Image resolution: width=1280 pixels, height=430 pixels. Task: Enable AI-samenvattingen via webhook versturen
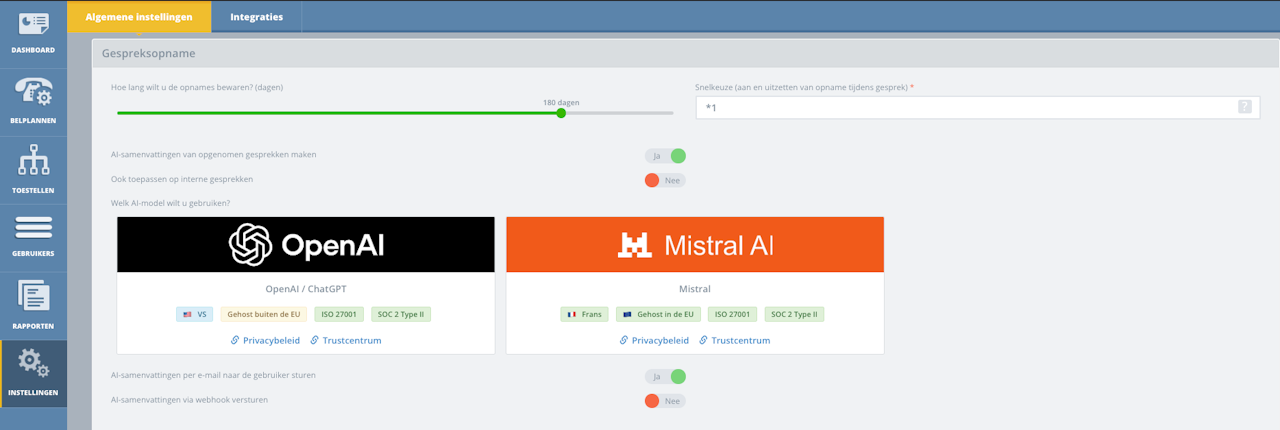click(x=665, y=401)
